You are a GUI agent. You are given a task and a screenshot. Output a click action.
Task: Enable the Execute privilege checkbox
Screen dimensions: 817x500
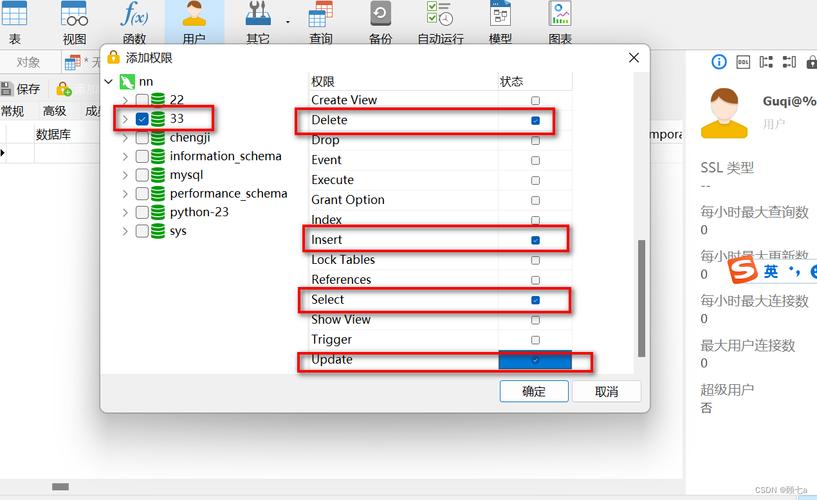point(535,180)
